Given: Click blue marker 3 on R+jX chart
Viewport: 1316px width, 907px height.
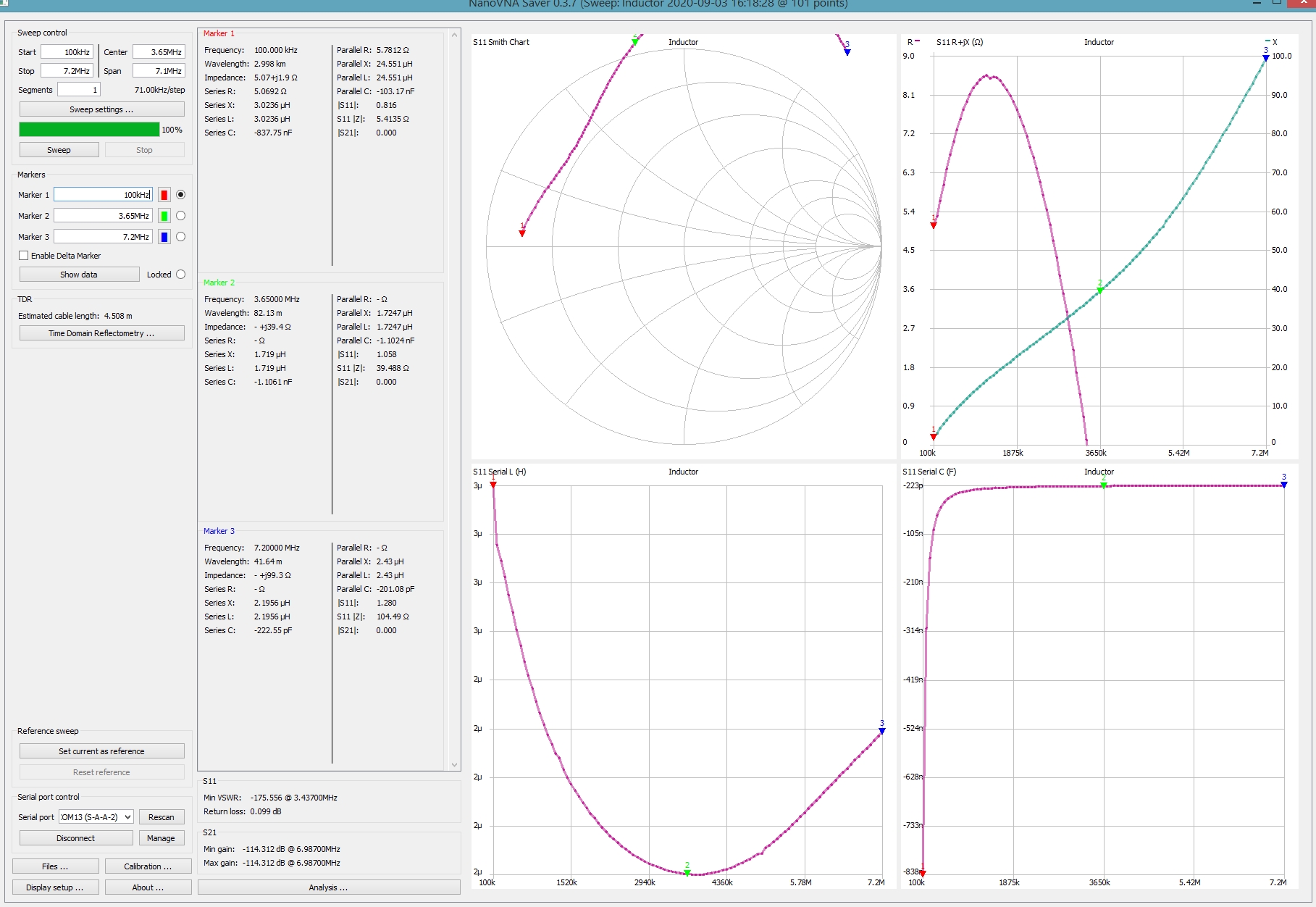Looking at the screenshot, I should click(1266, 57).
